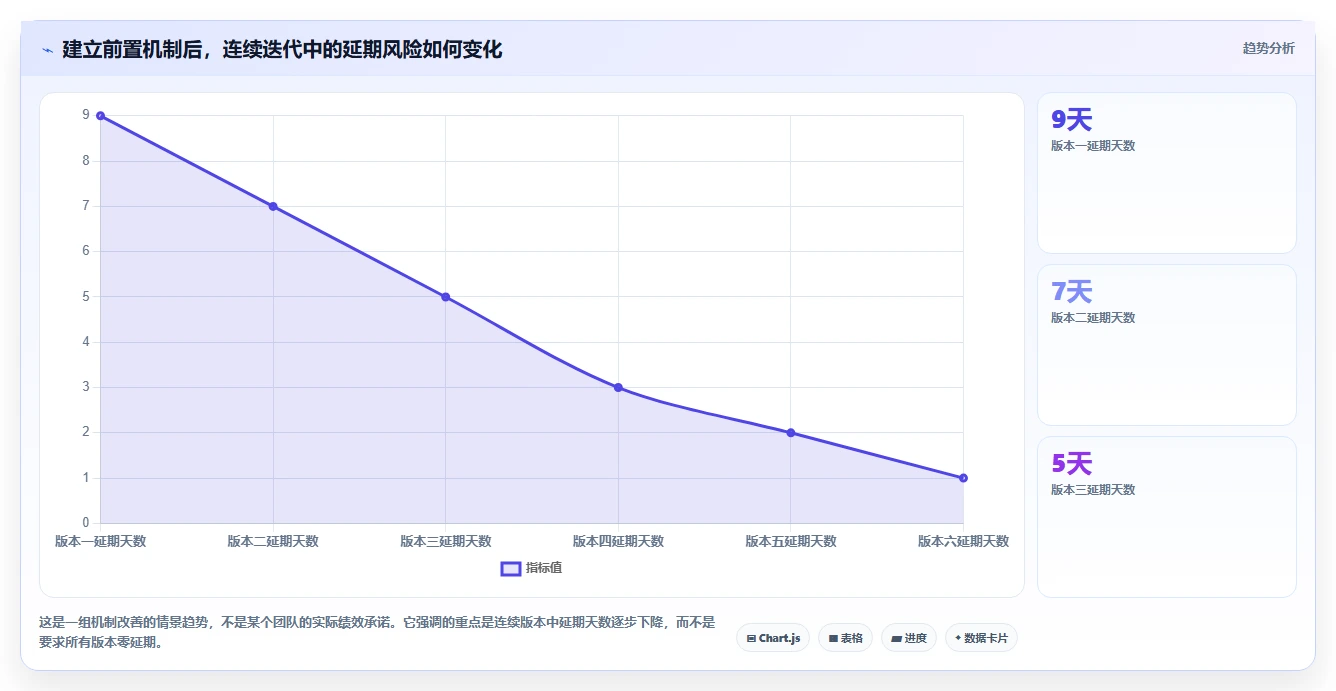
Task: Click the 版本三延期天数 x-axis label
Action: click(445, 541)
